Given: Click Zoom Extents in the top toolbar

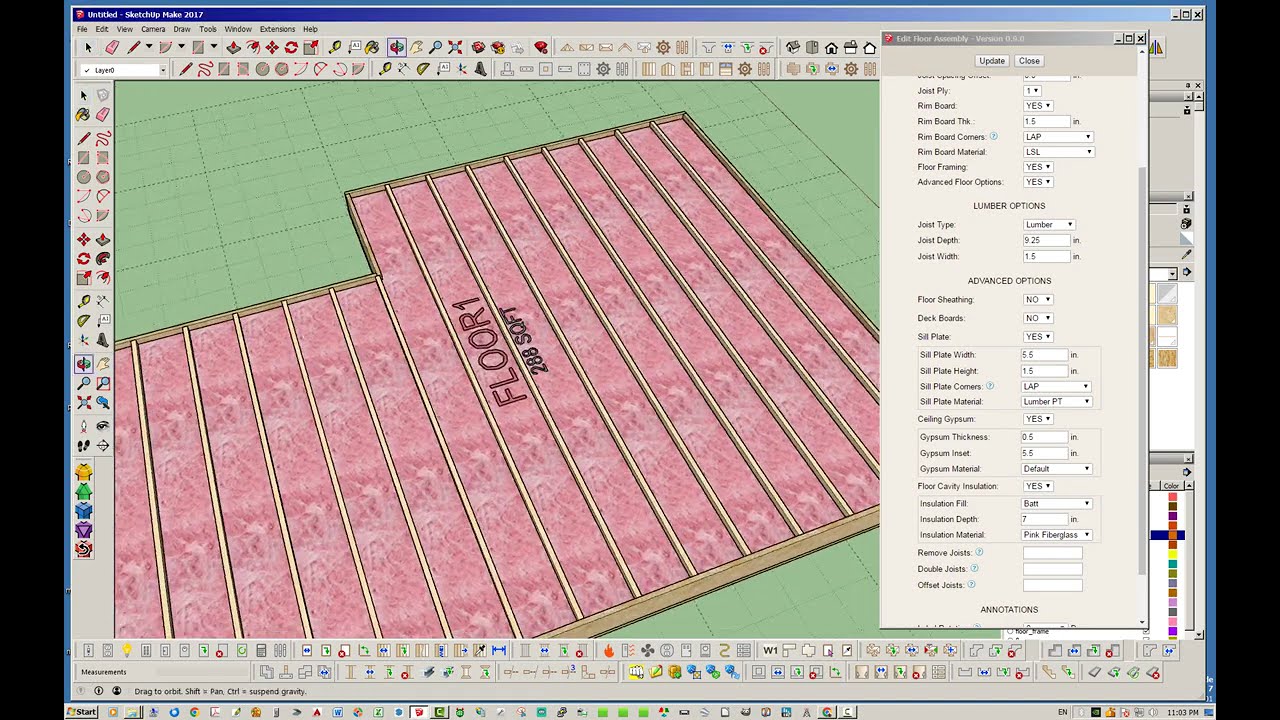Looking at the screenshot, I should point(455,47).
